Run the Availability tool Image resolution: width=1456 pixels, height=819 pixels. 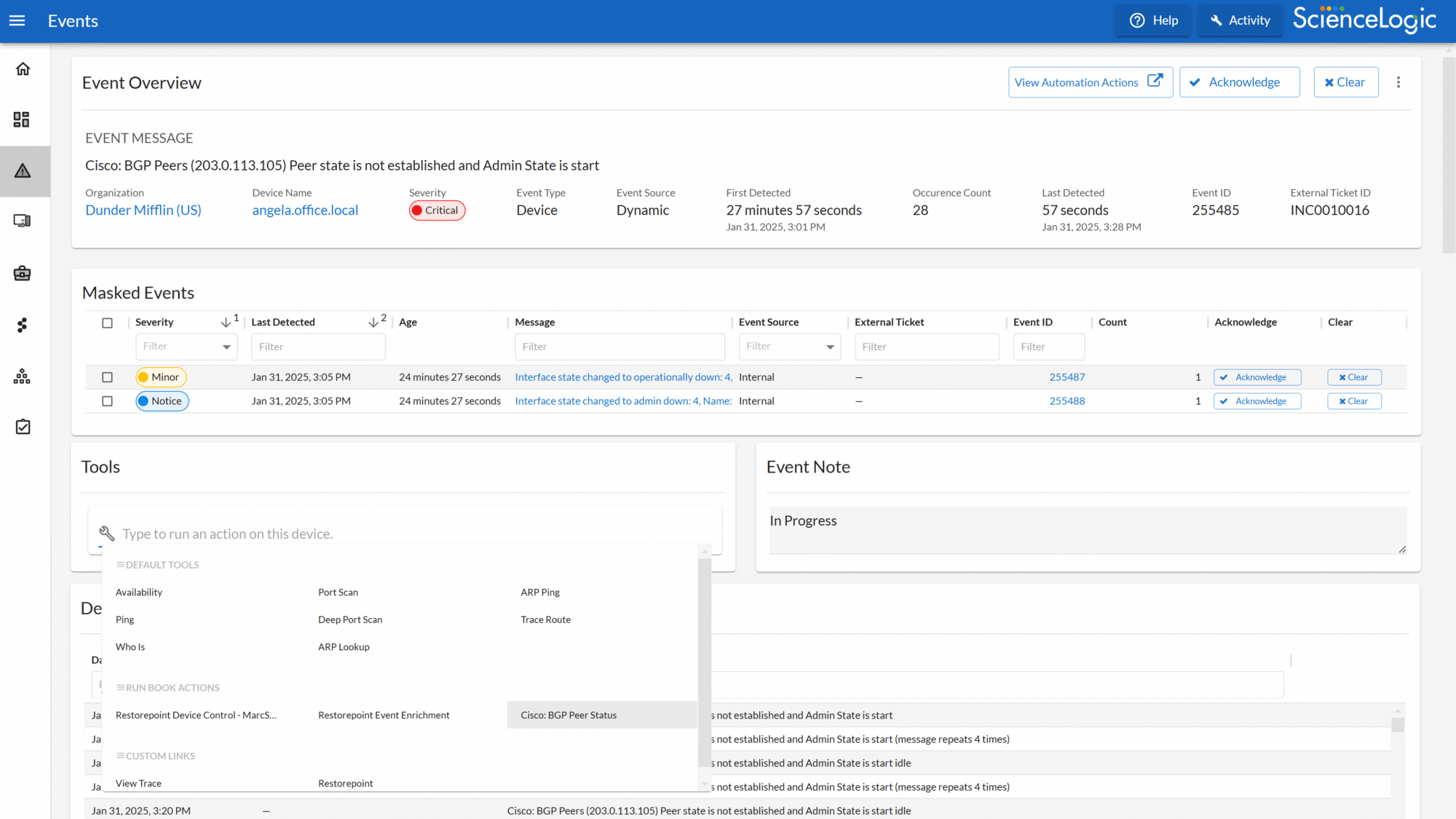pyautogui.click(x=138, y=593)
